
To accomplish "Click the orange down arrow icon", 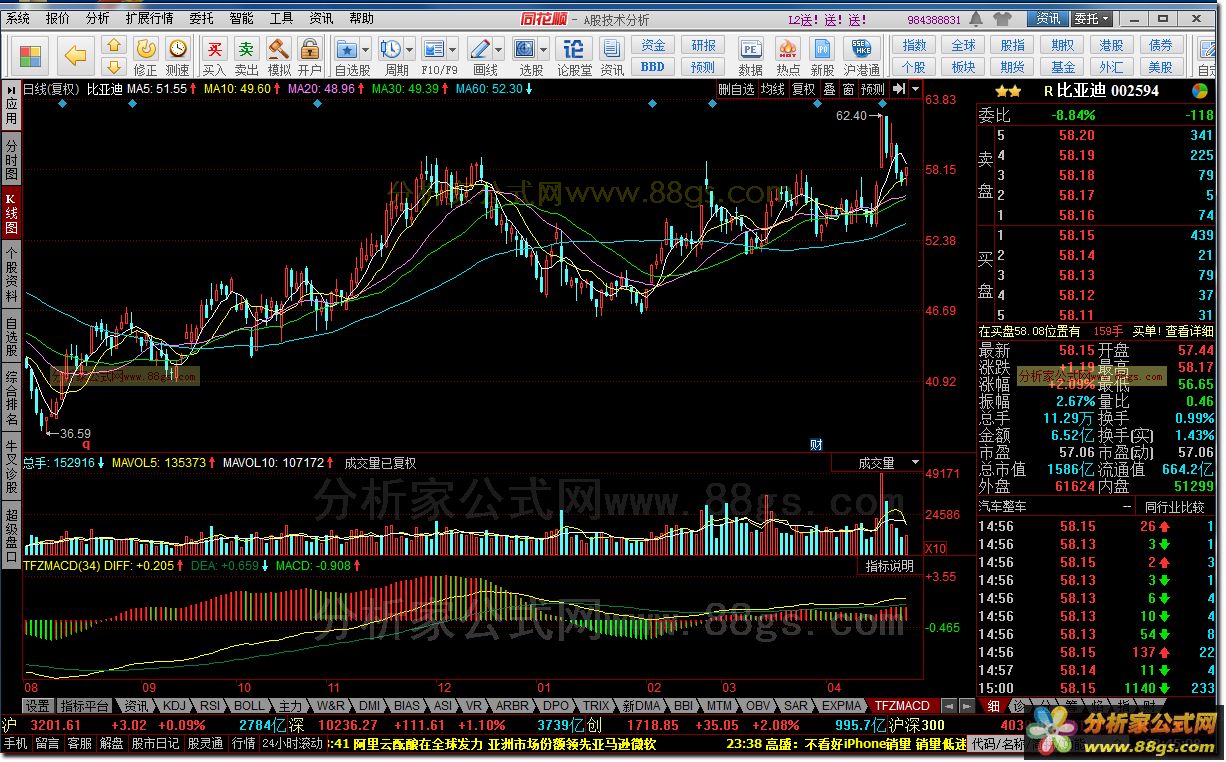I will pyautogui.click(x=114, y=67).
